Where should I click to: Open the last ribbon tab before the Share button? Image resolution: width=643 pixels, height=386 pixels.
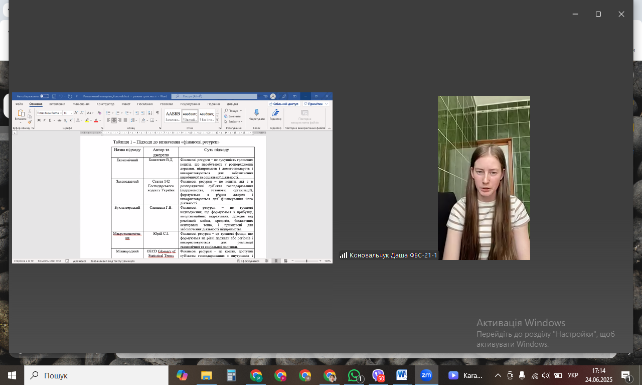[233, 104]
